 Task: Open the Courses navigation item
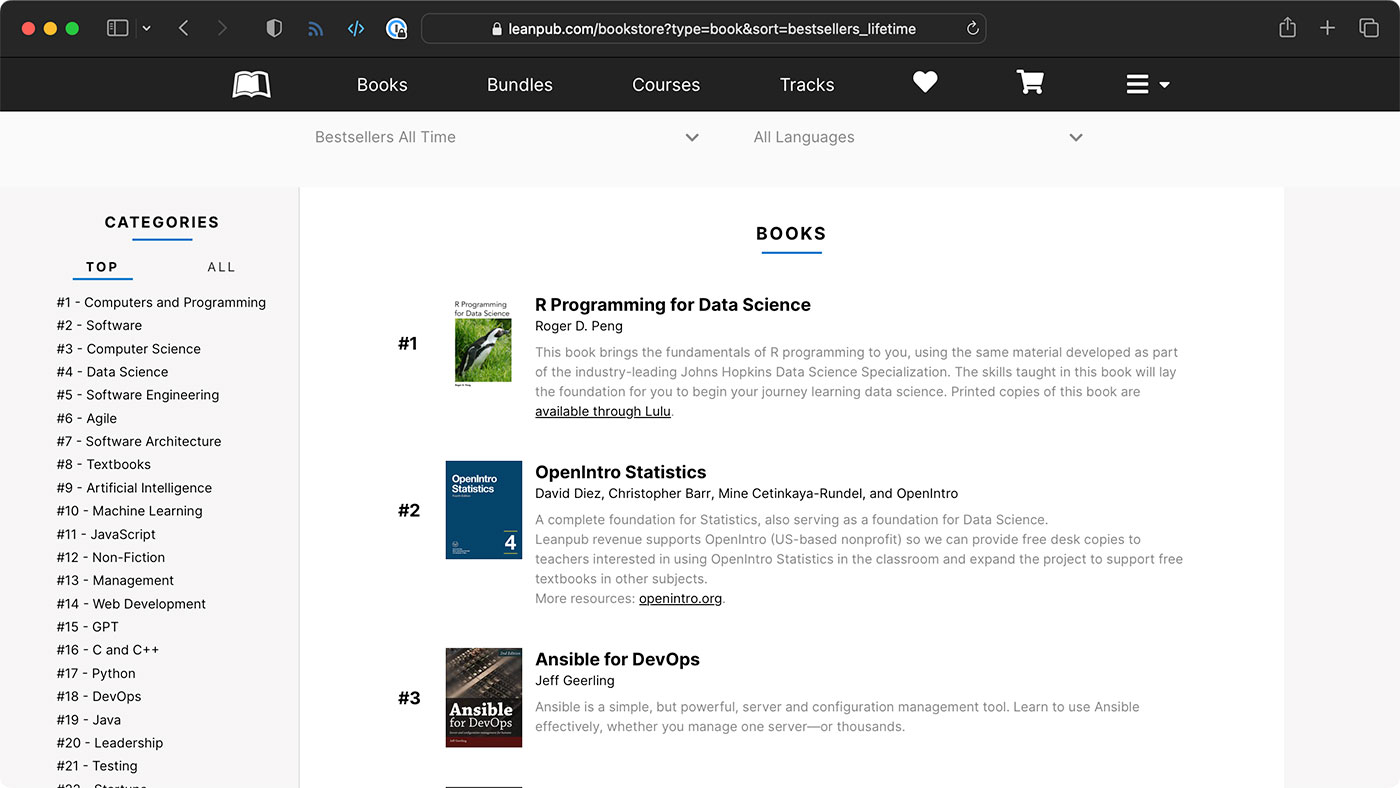[666, 85]
